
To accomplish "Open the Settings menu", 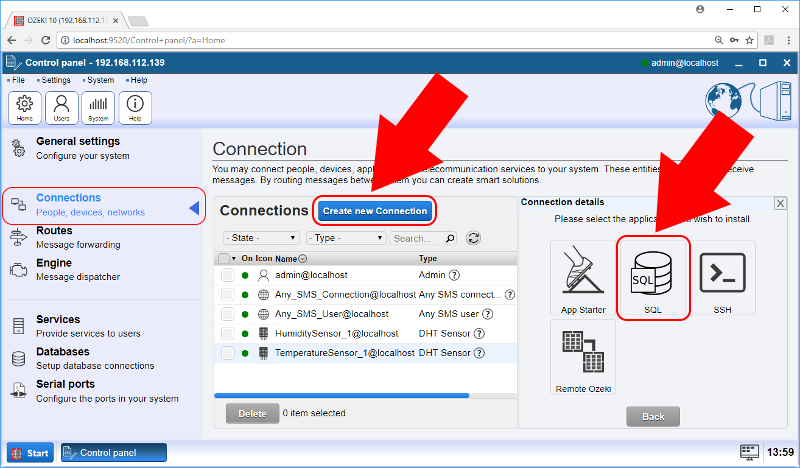I will coord(54,80).
